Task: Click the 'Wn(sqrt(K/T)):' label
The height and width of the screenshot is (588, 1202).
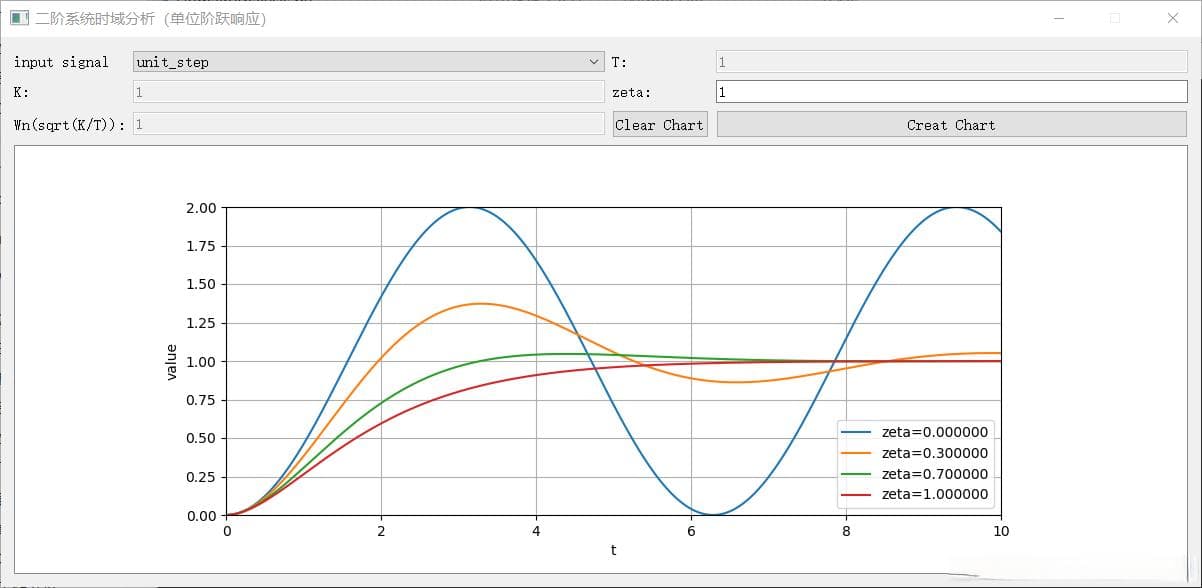Action: click(70, 125)
